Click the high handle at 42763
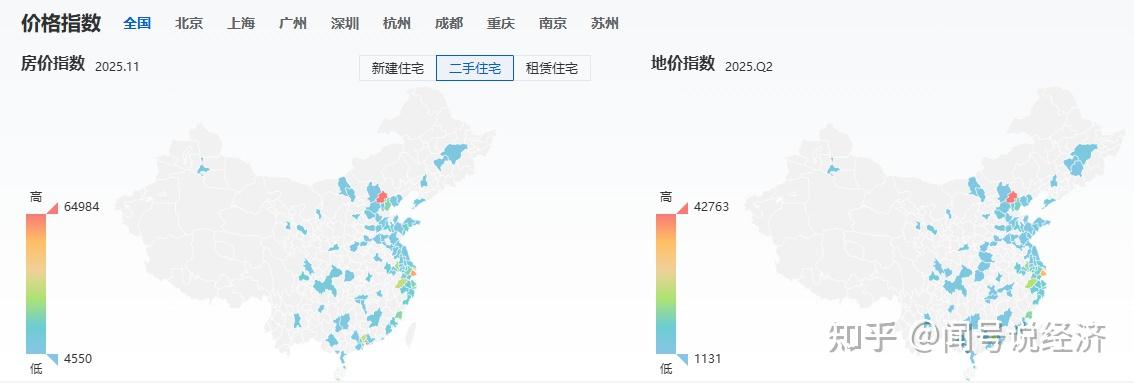This screenshot has height=383, width=1134. (x=682, y=208)
